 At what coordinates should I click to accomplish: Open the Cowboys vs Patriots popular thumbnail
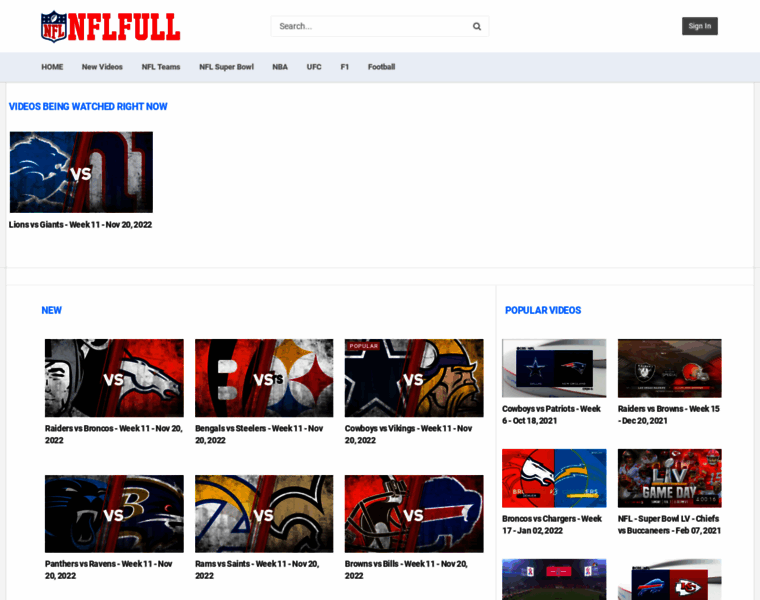tap(554, 368)
